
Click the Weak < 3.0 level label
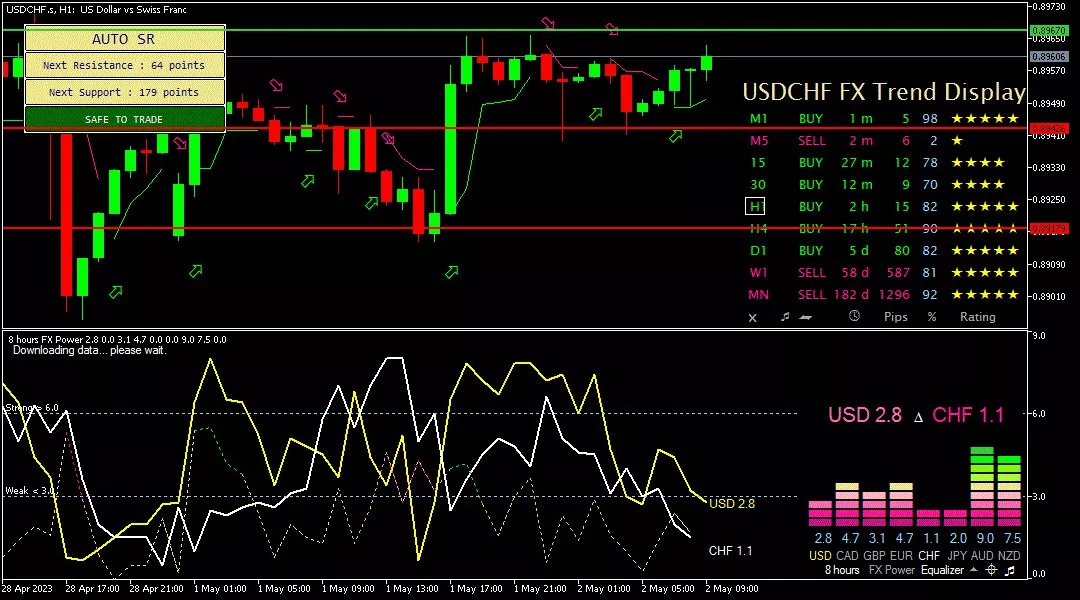coord(30,490)
